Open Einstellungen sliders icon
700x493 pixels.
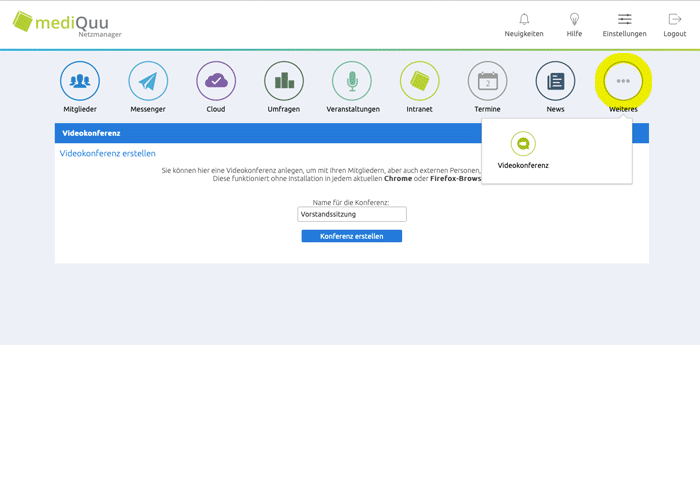pyautogui.click(x=625, y=19)
